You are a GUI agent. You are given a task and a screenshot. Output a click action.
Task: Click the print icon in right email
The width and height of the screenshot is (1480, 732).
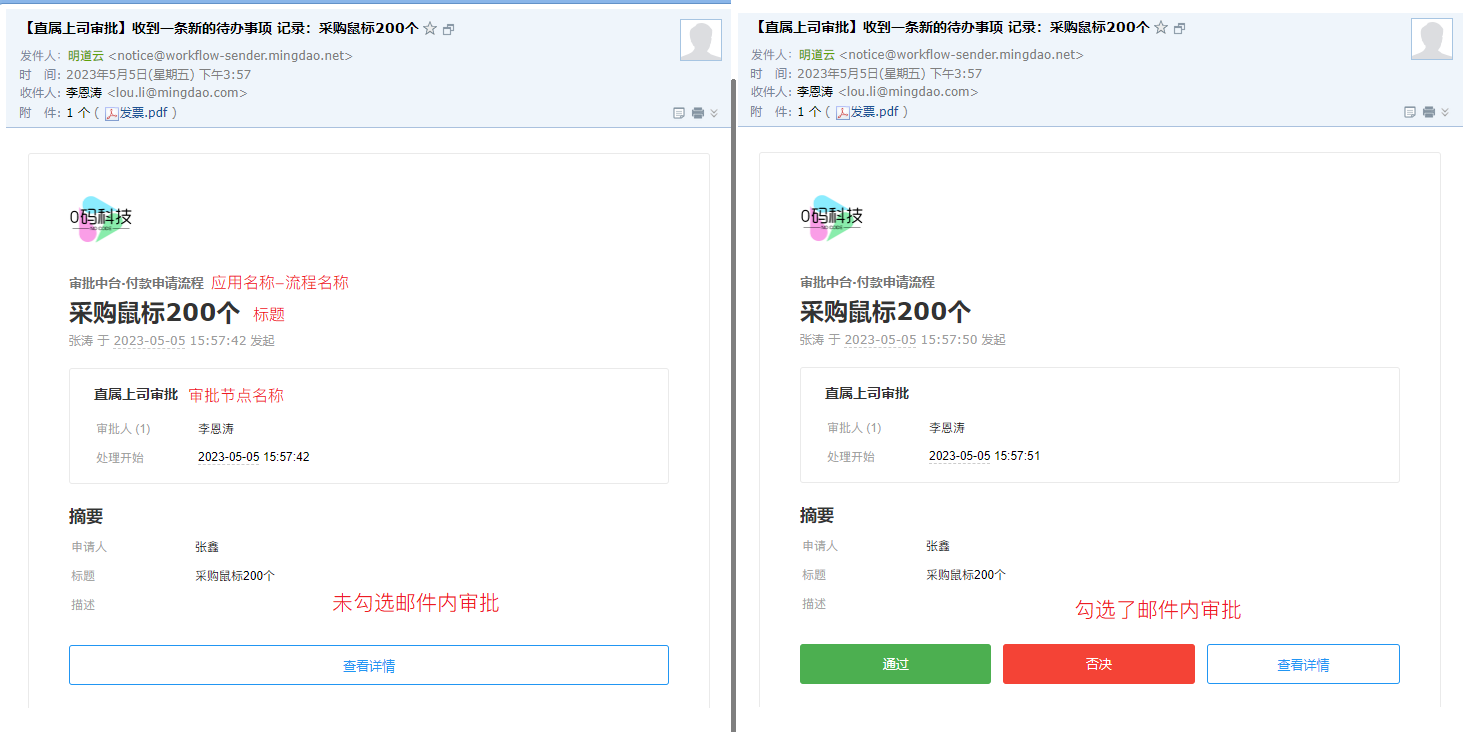pyautogui.click(x=1429, y=112)
